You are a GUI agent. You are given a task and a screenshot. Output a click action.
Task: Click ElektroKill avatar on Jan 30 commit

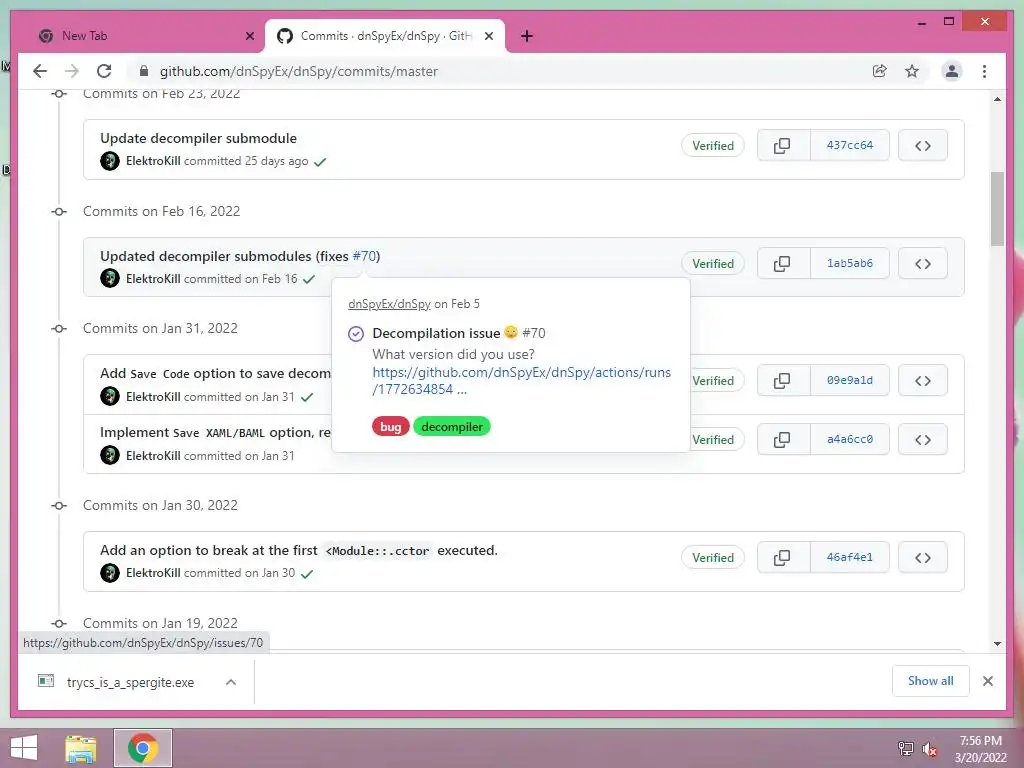pyautogui.click(x=110, y=573)
